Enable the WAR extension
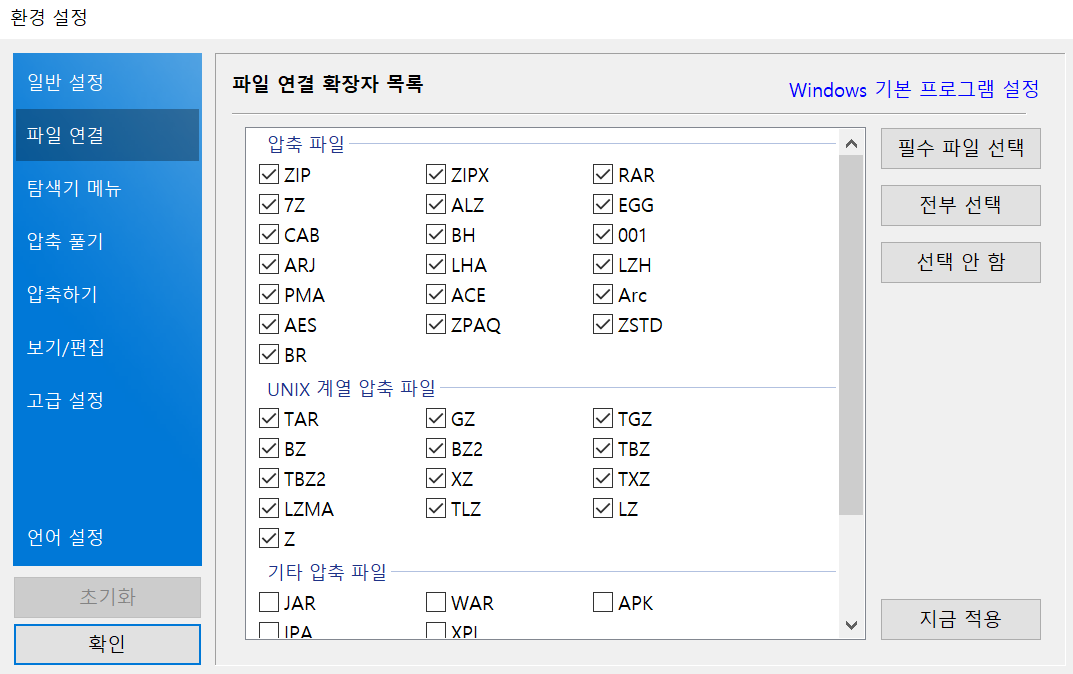Viewport: 1073px width, 674px height. point(435,602)
